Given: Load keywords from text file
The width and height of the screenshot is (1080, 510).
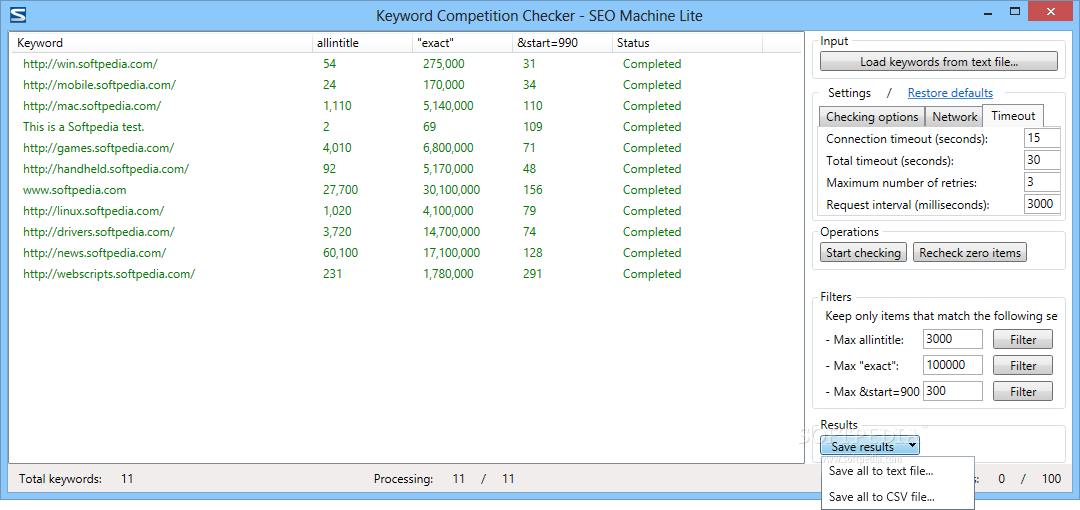Looking at the screenshot, I should 939,61.
